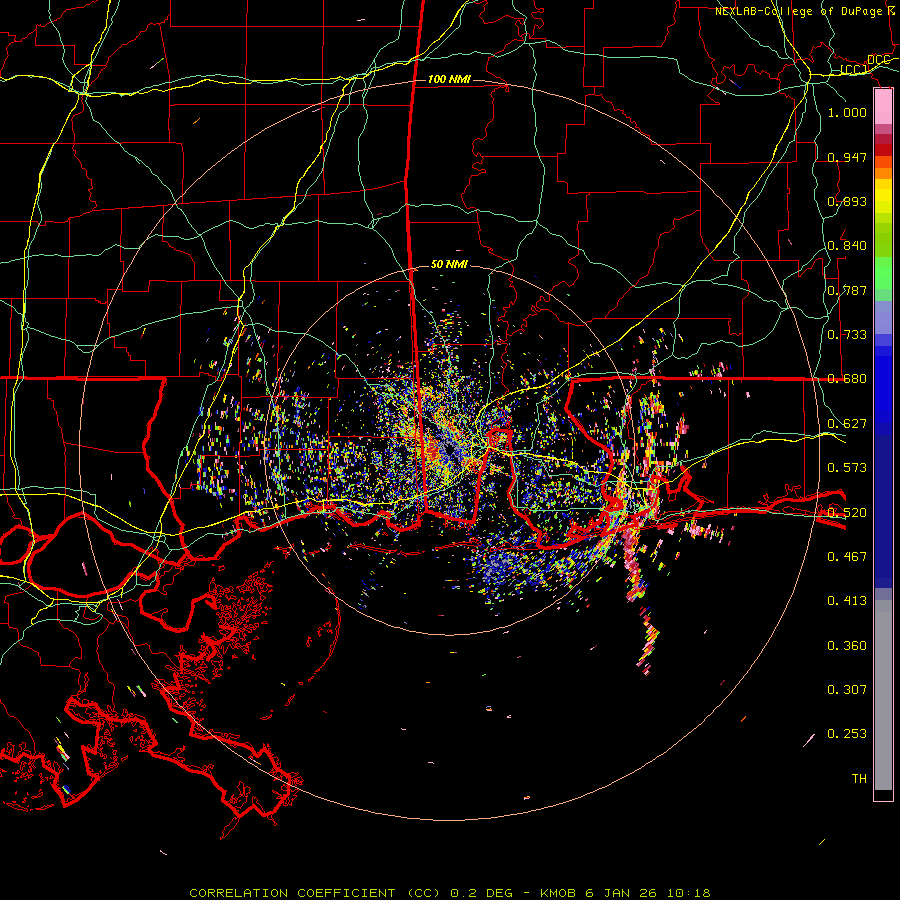Click the 1.000 value on the legend
The image size is (900, 900).
tap(847, 112)
